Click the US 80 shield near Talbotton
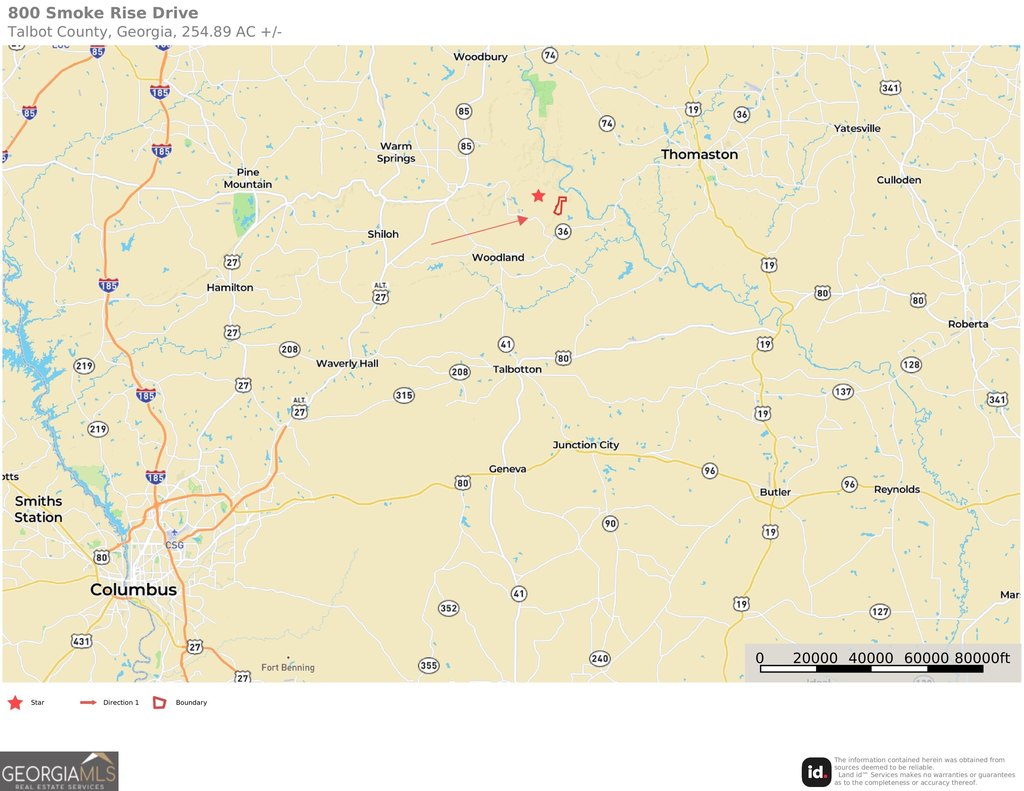 (563, 357)
